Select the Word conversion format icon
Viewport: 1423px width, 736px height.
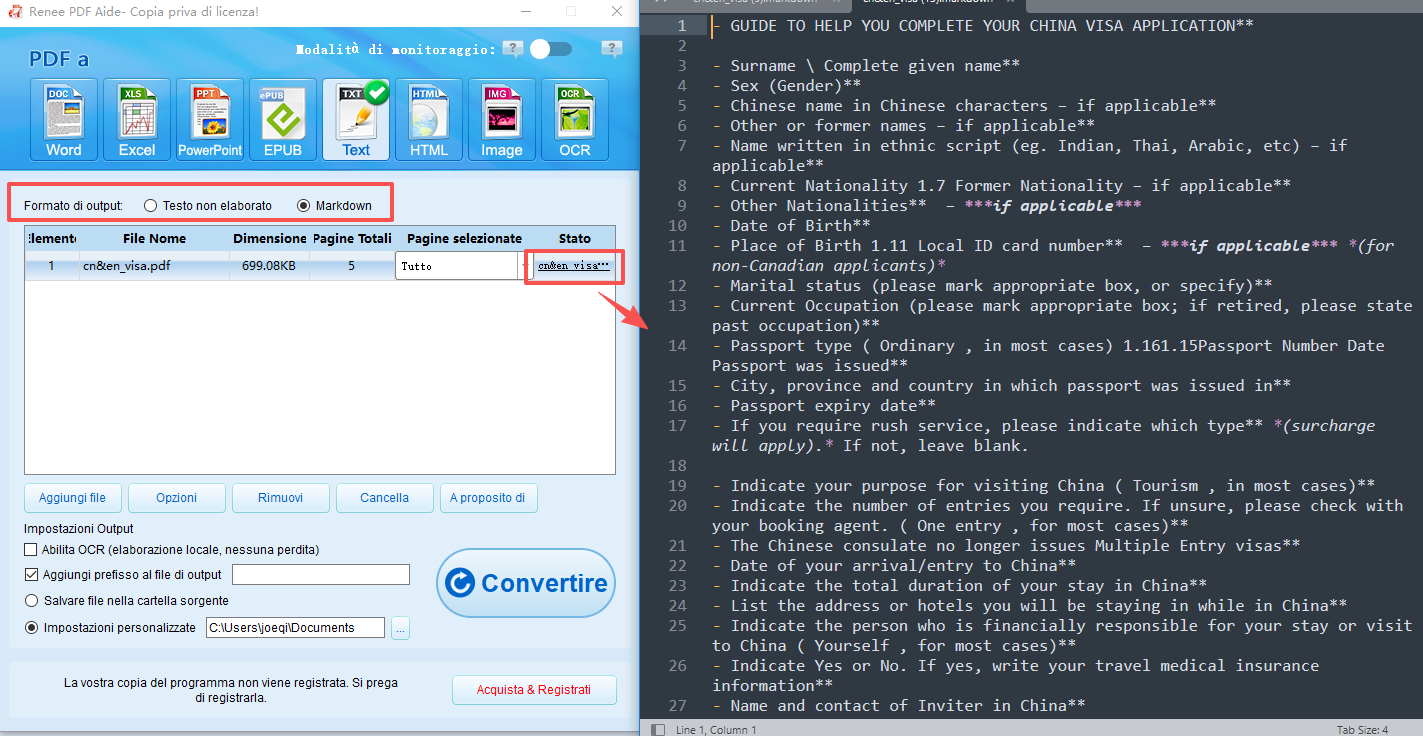coord(63,118)
